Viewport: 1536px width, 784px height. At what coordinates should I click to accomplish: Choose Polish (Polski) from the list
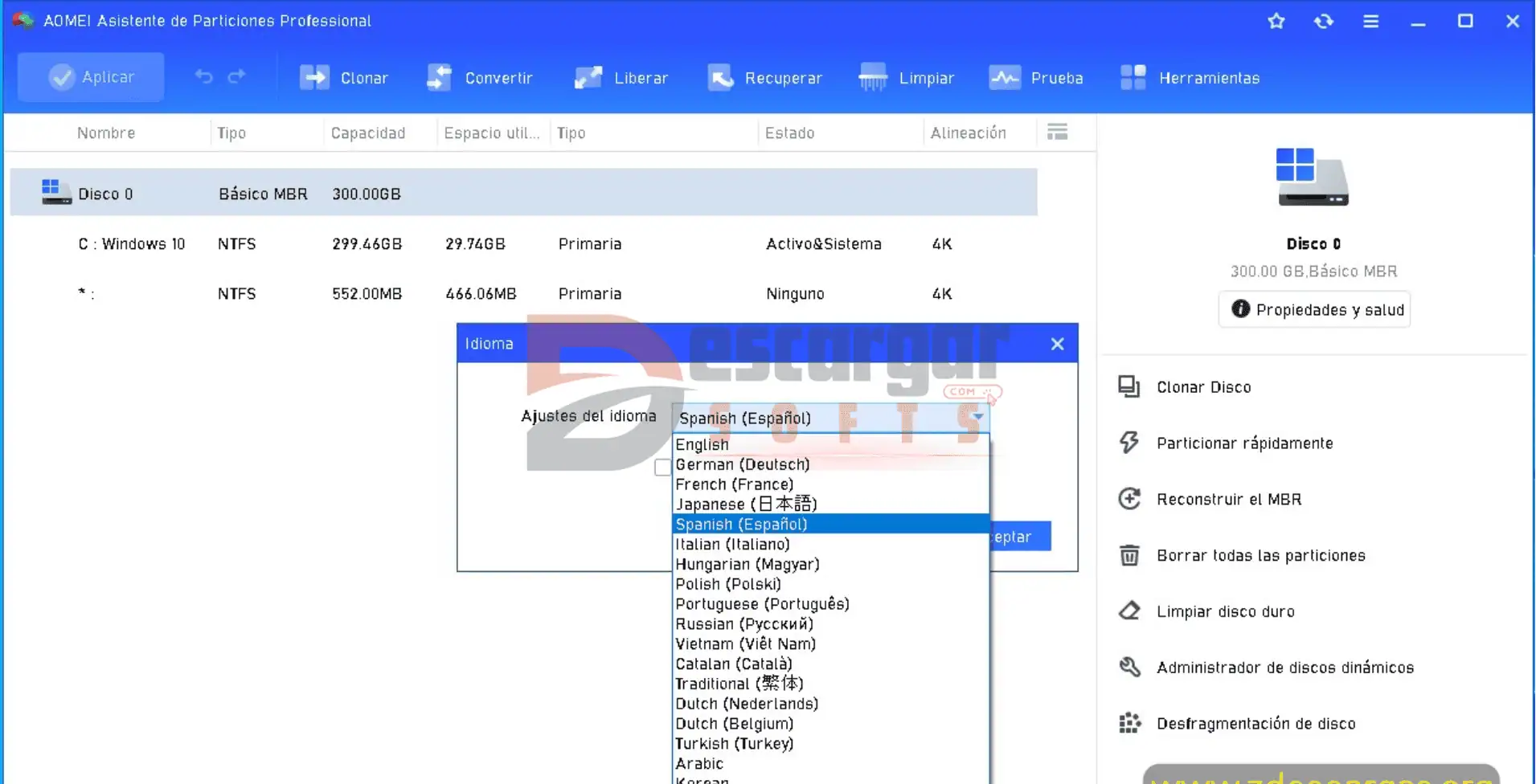(830, 584)
